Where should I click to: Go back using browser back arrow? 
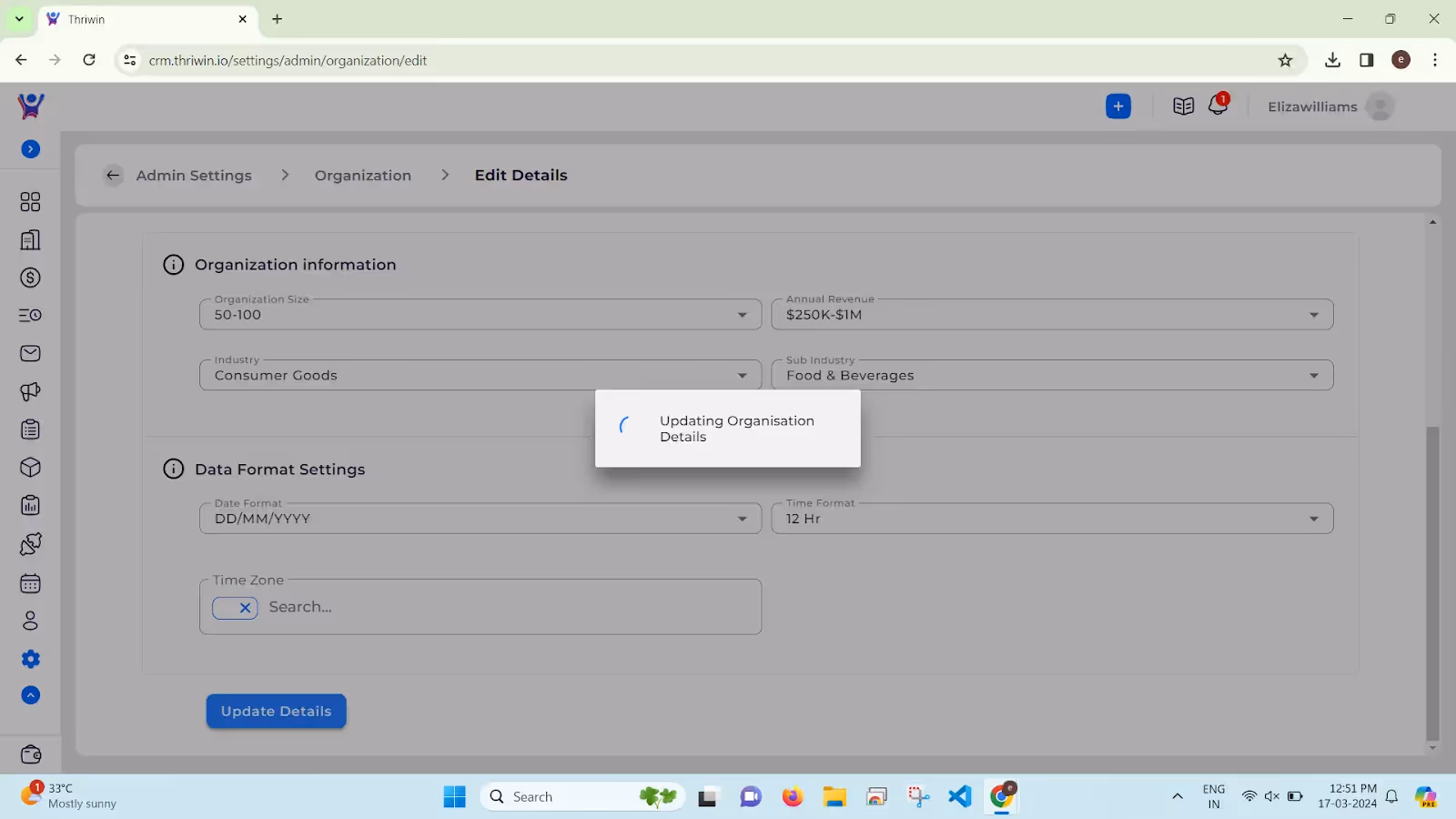[21, 60]
